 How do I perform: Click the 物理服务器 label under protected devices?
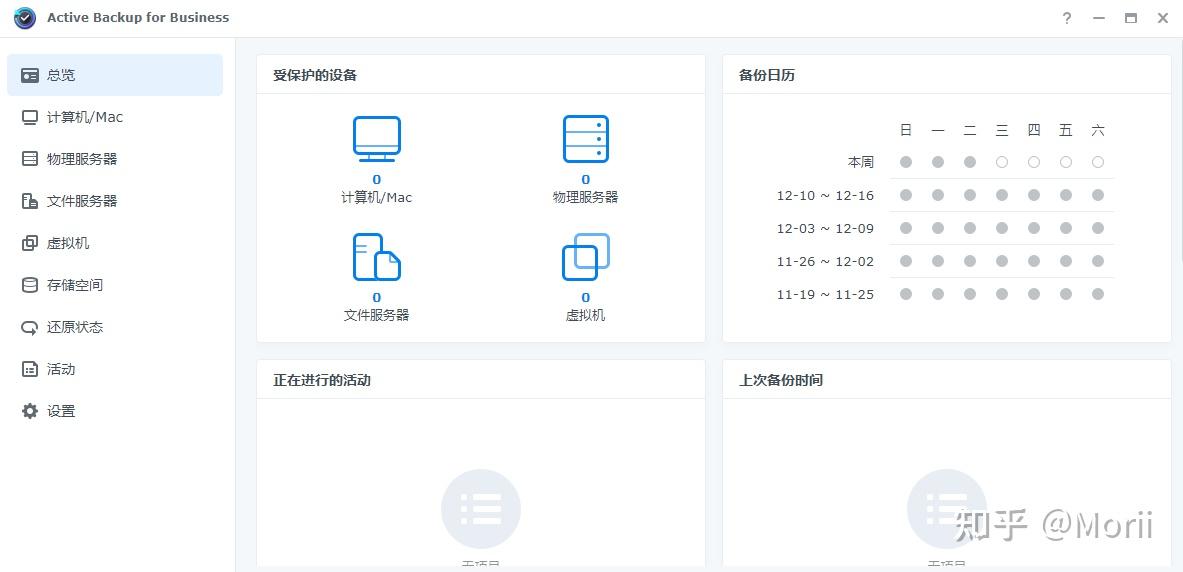[585, 197]
